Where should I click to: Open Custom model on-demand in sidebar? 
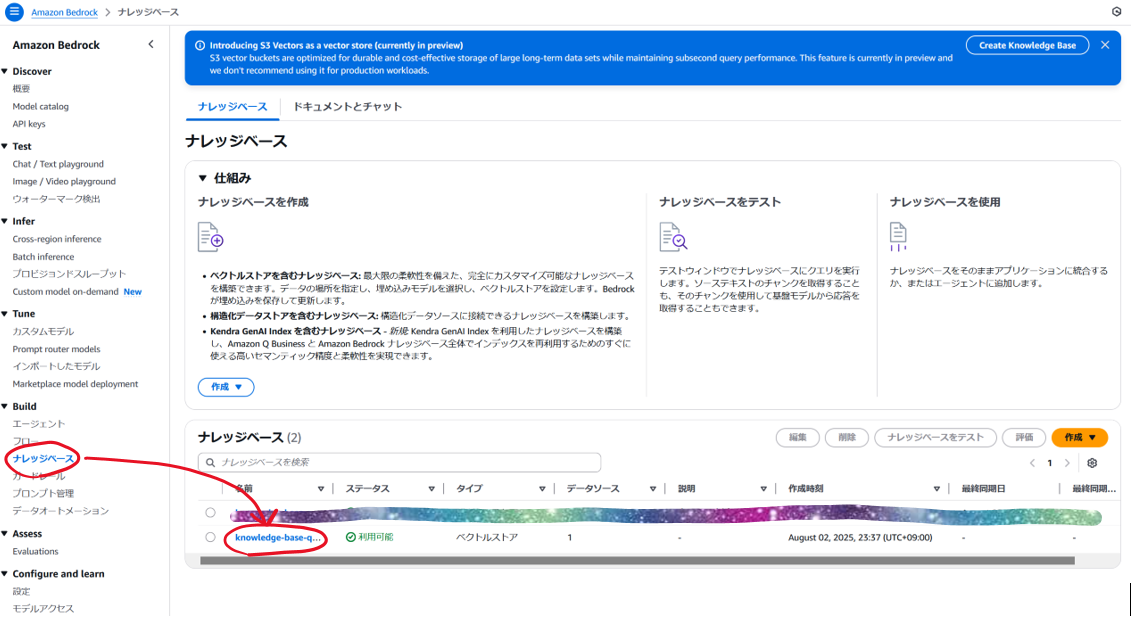[65, 292]
